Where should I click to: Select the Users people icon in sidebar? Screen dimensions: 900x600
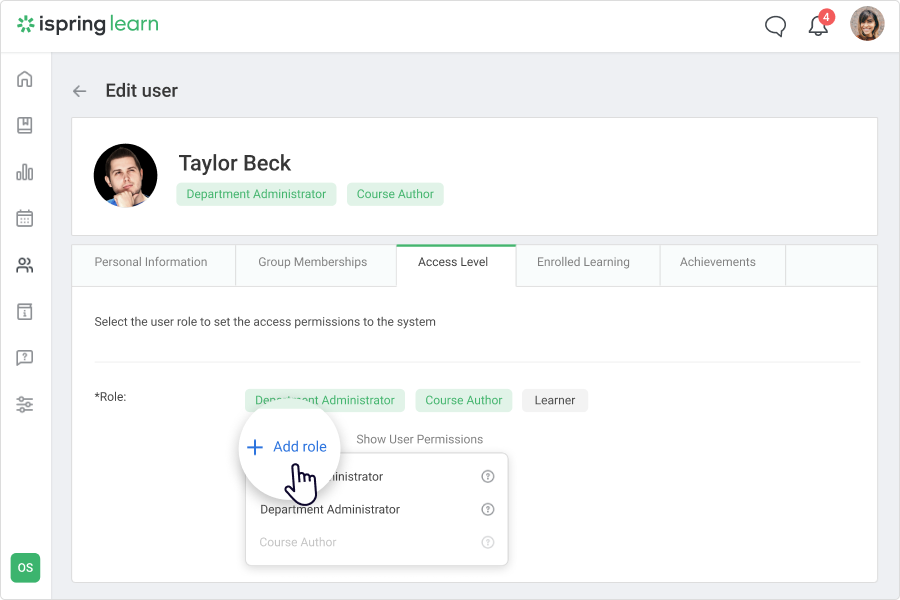[x=24, y=265]
